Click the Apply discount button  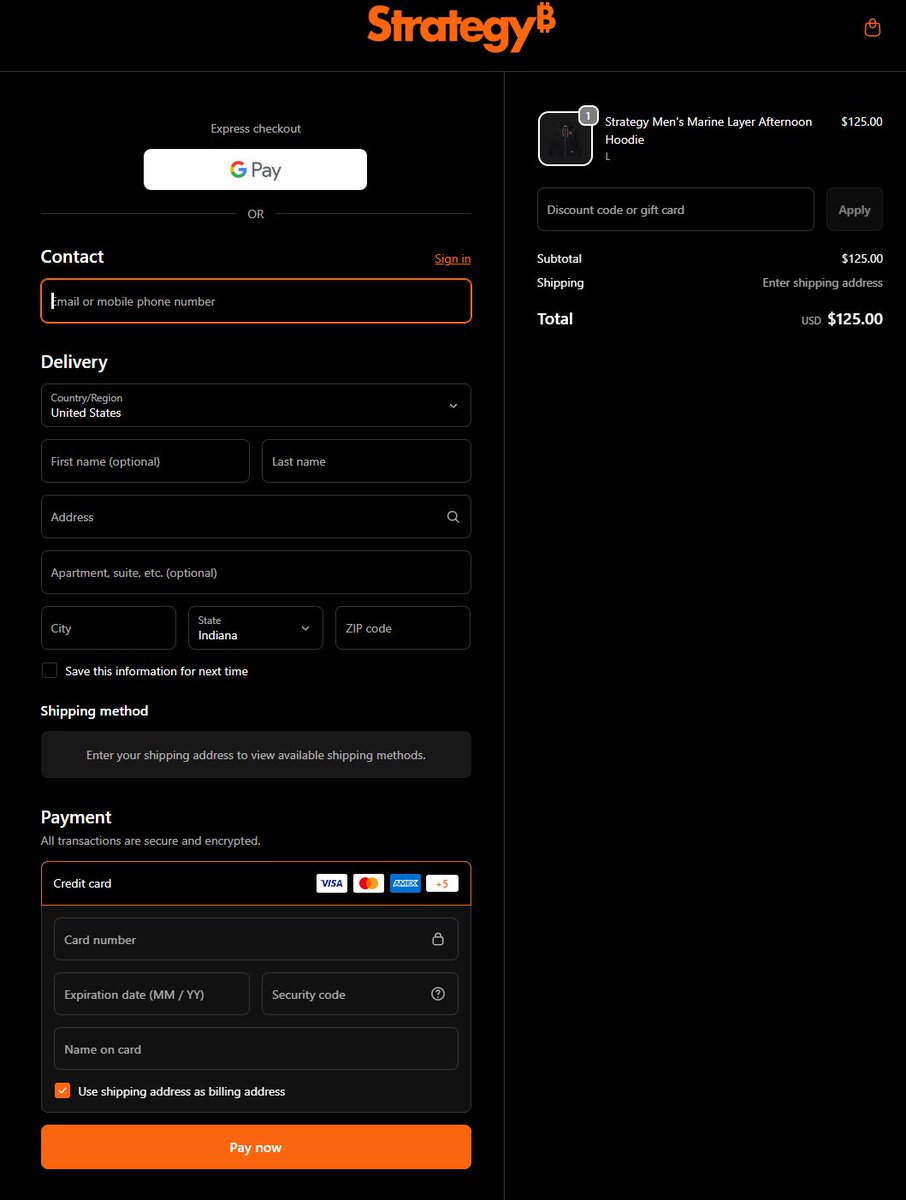tap(854, 209)
